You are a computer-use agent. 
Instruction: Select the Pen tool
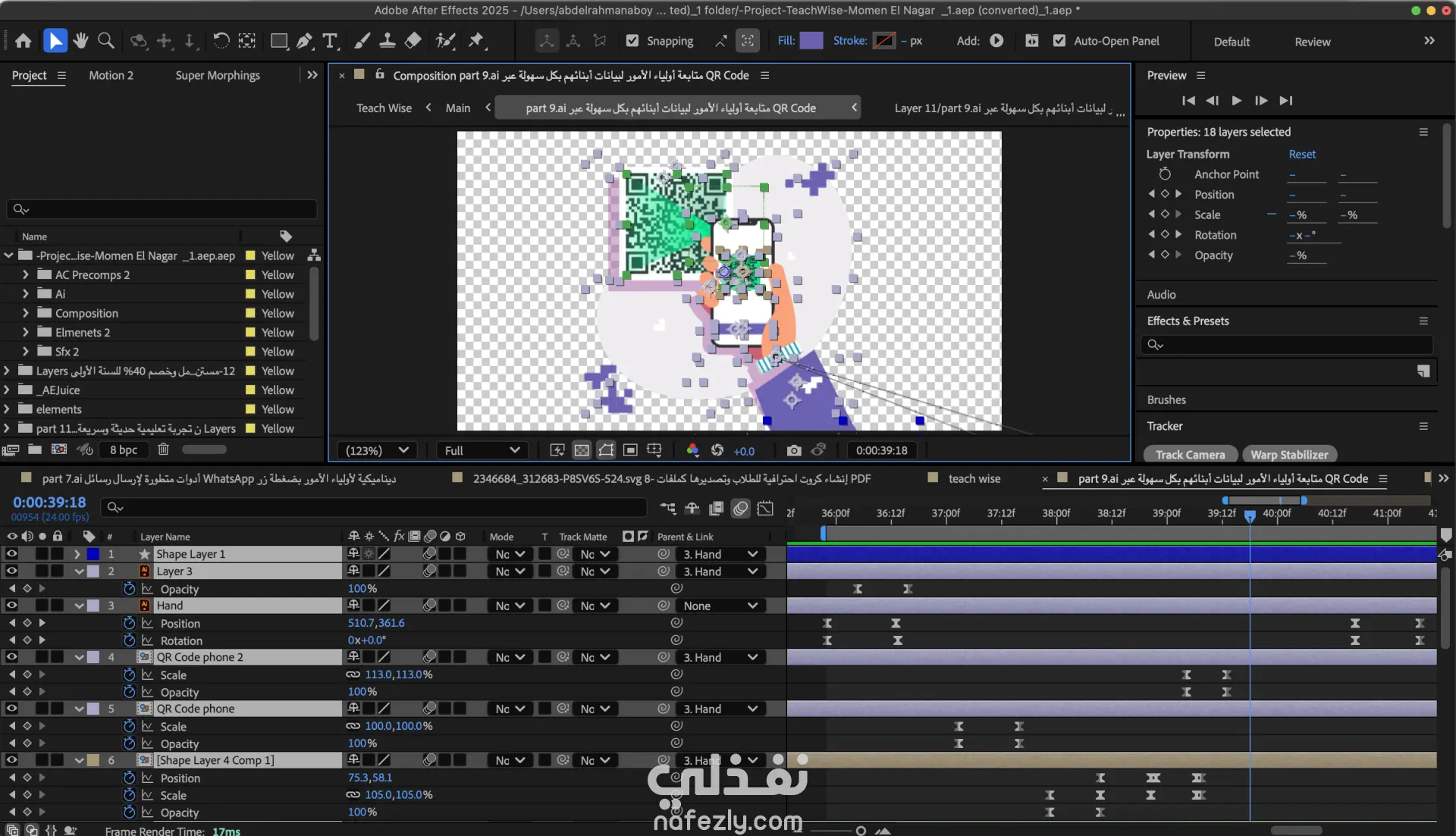coord(305,41)
